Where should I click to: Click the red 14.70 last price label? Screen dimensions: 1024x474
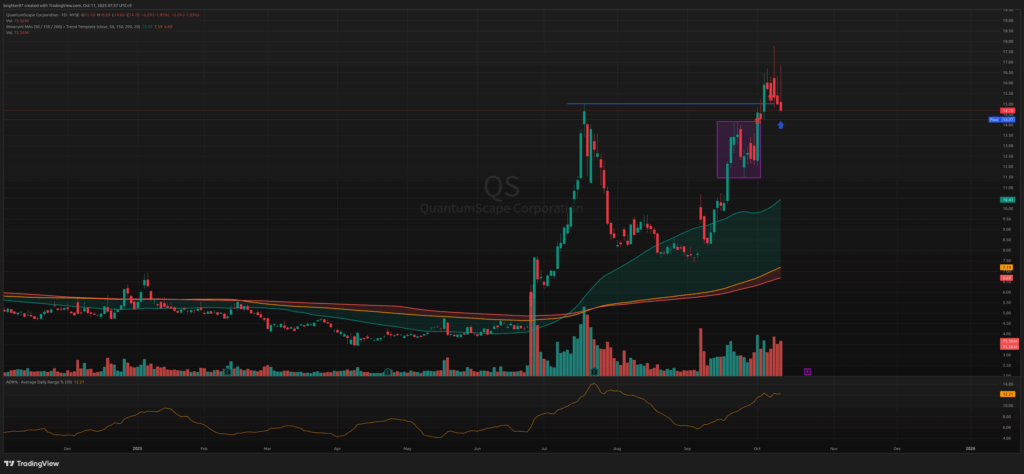click(x=1009, y=109)
